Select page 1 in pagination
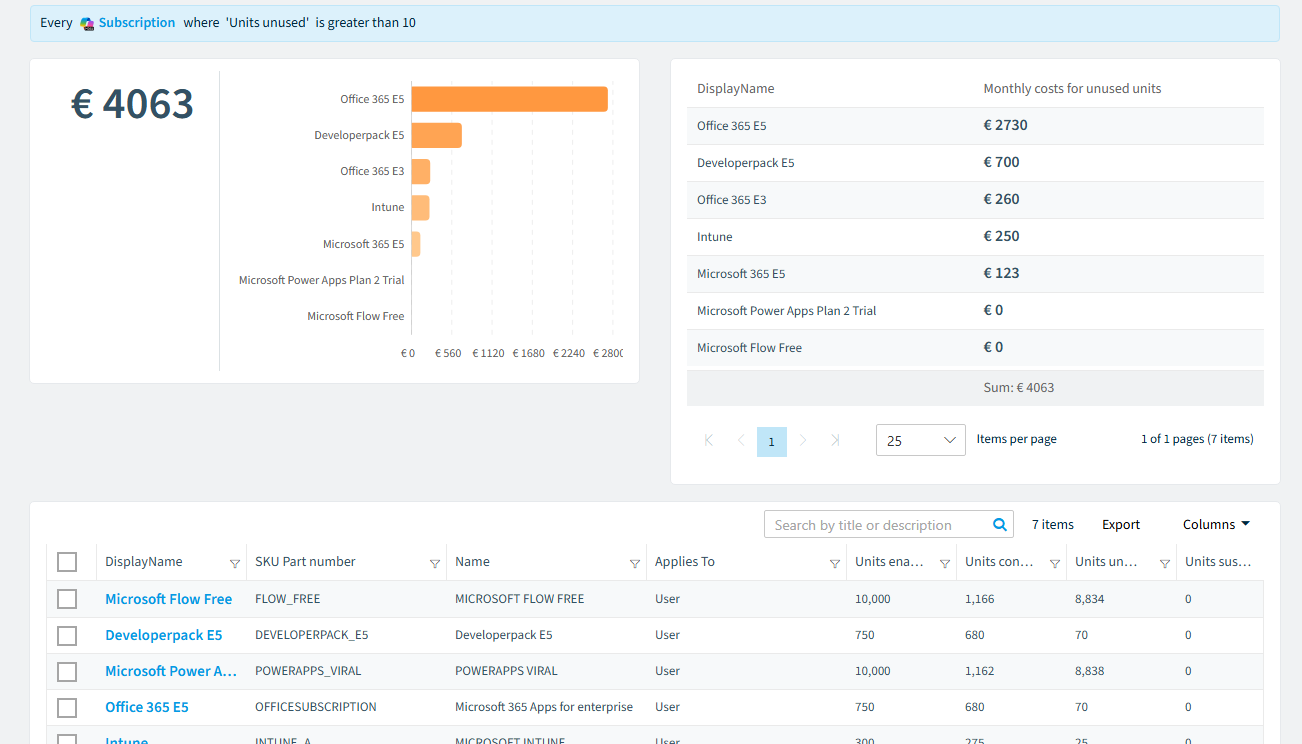Viewport: 1302px width, 744px height. [772, 441]
